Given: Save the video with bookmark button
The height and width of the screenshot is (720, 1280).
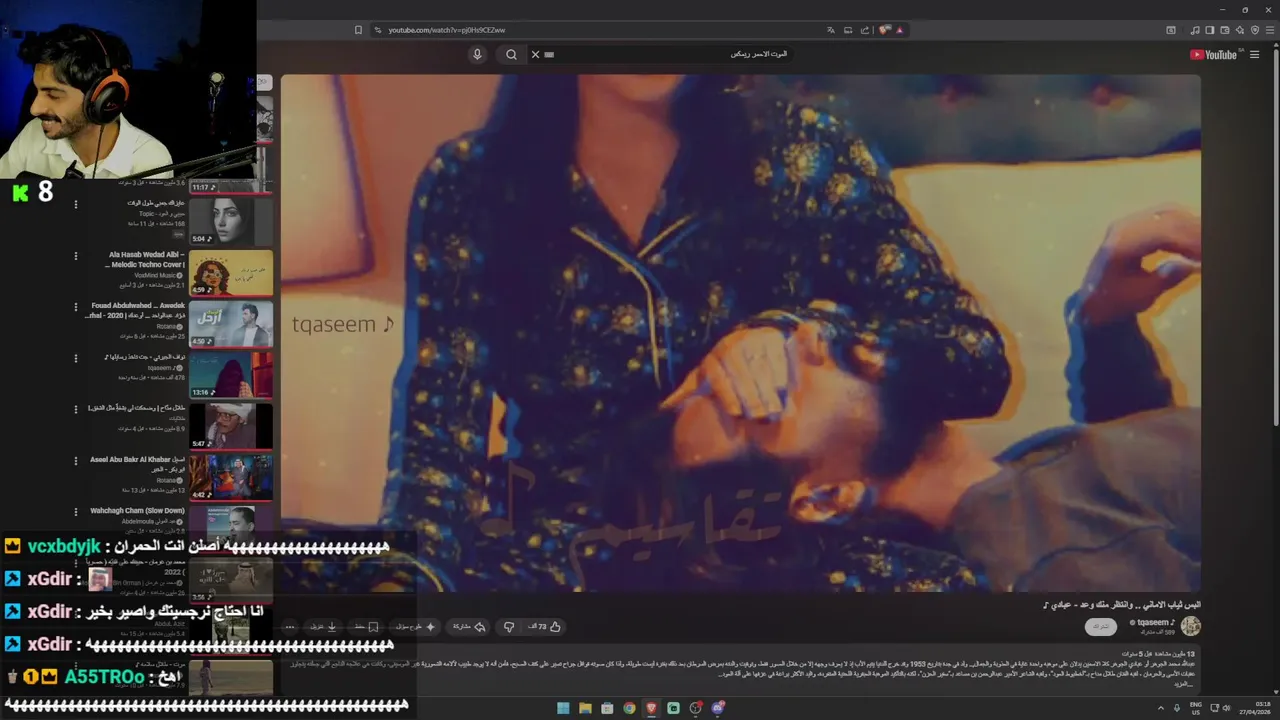Looking at the screenshot, I should [x=366, y=627].
